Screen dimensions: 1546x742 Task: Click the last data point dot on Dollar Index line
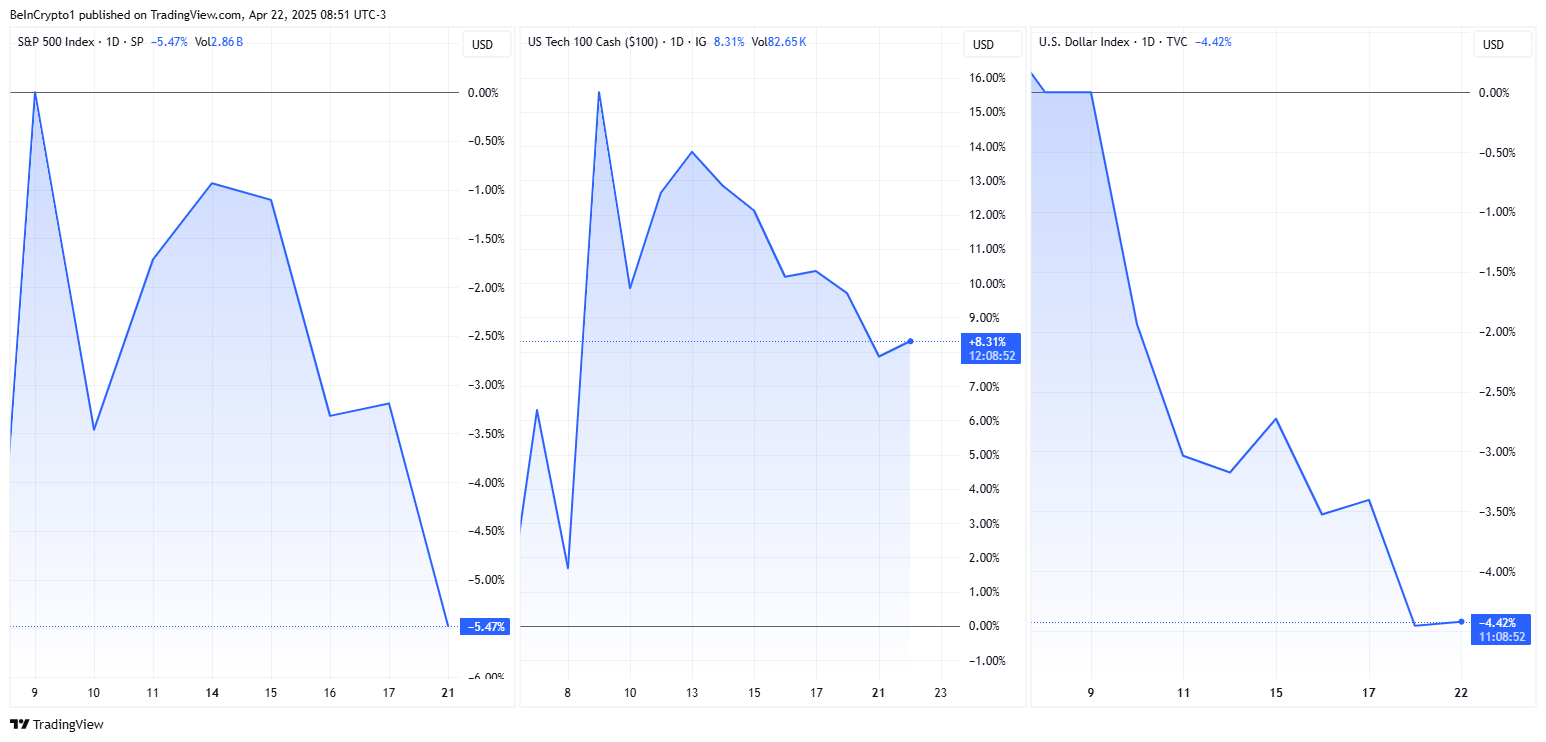1461,621
